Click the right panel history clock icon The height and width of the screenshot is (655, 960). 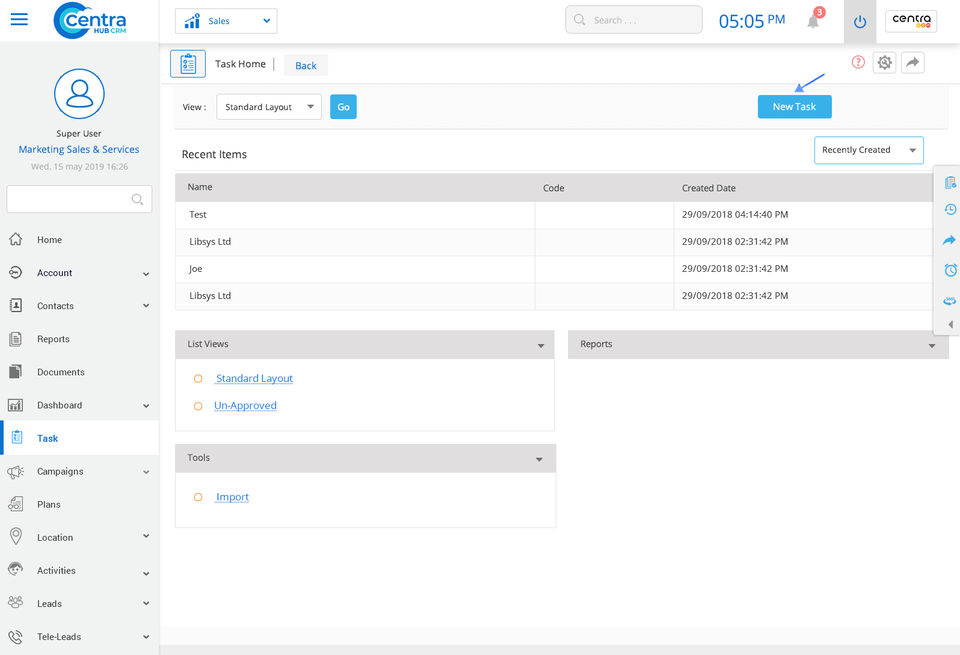950,209
